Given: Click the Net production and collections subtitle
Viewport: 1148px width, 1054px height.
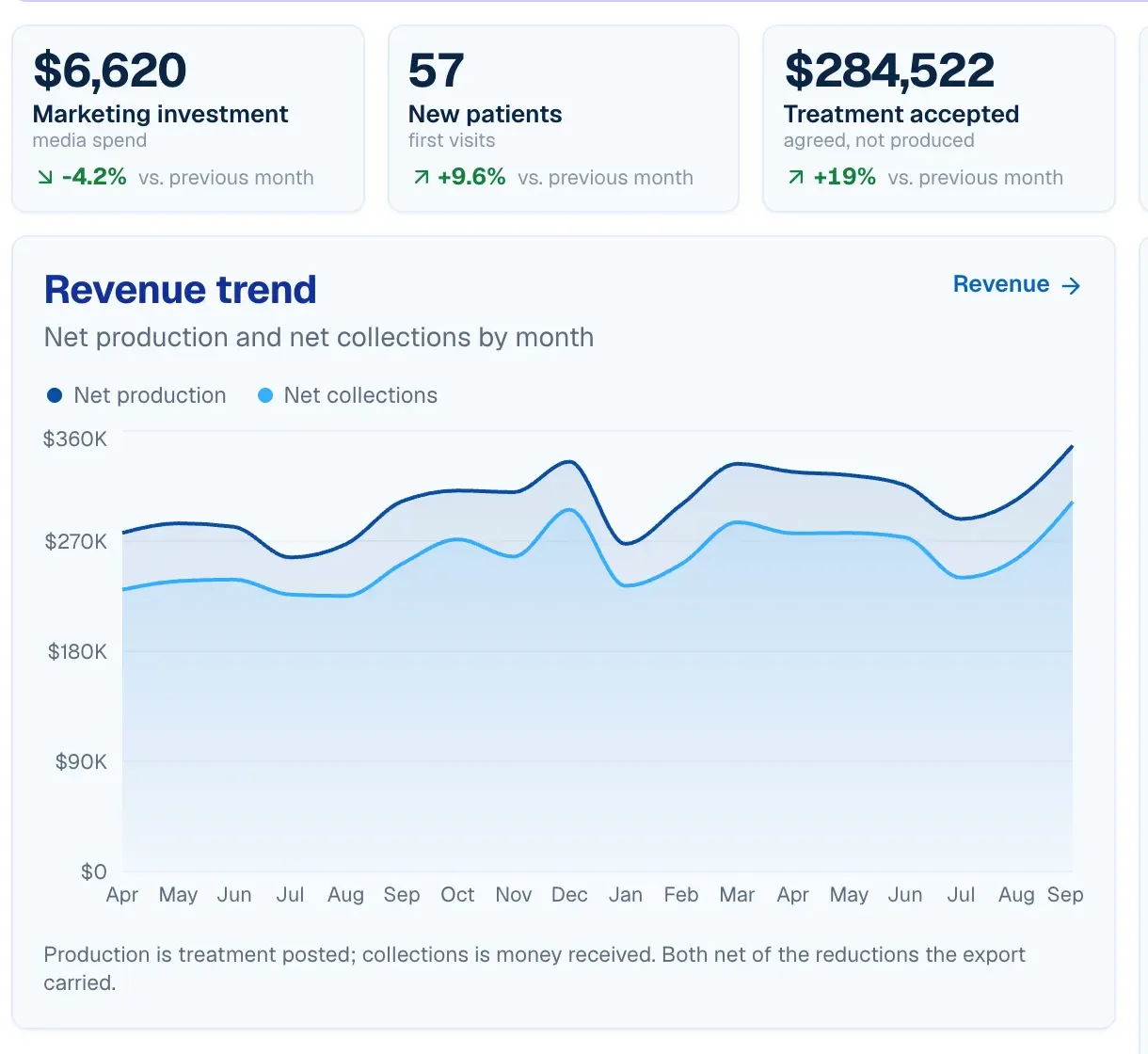Looking at the screenshot, I should click(x=319, y=337).
